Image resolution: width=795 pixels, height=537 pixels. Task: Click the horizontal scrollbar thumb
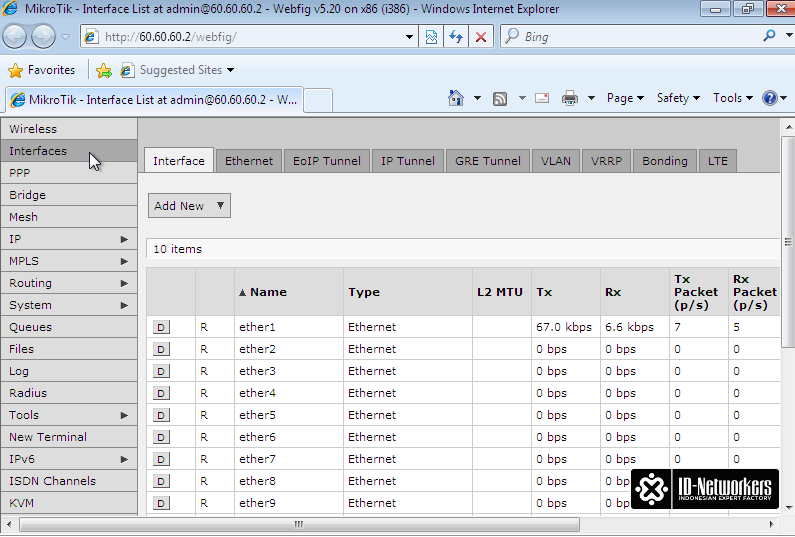(x=299, y=524)
